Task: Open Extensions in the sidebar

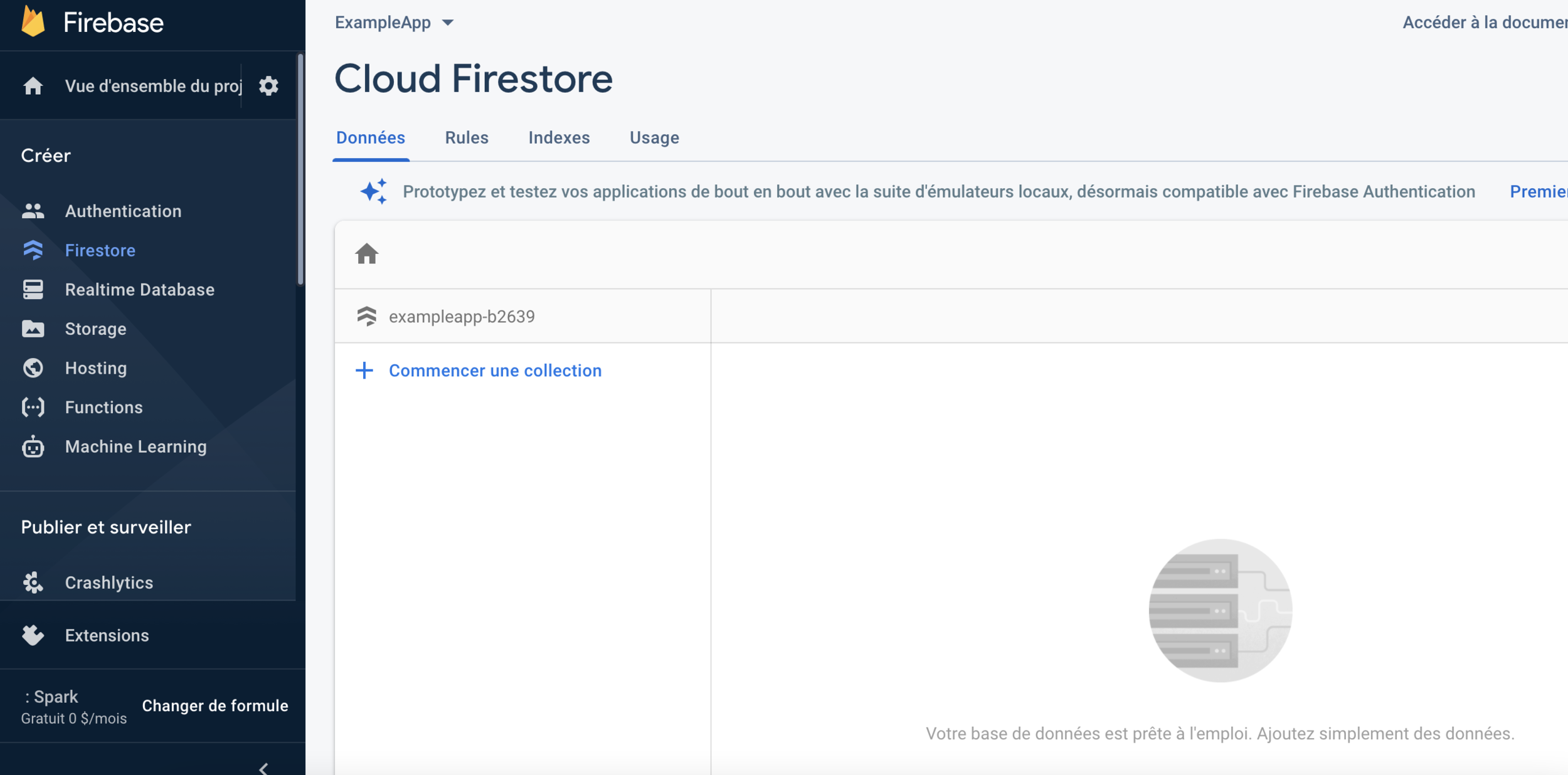Action: 107,635
